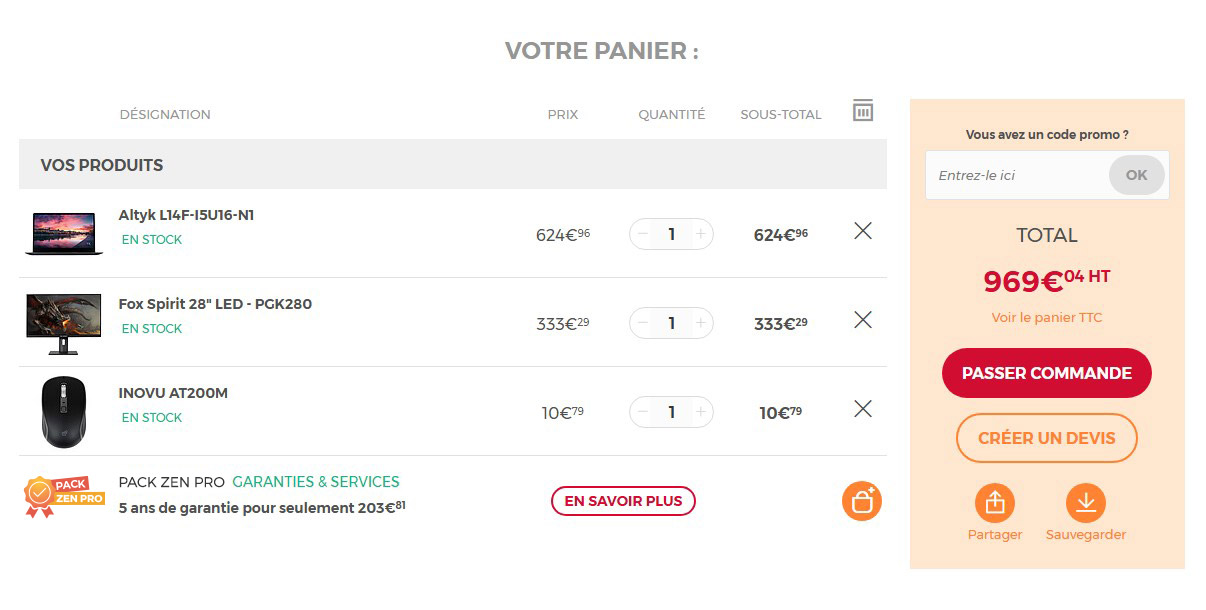Click the Voir le panier TTC link

point(1046,317)
